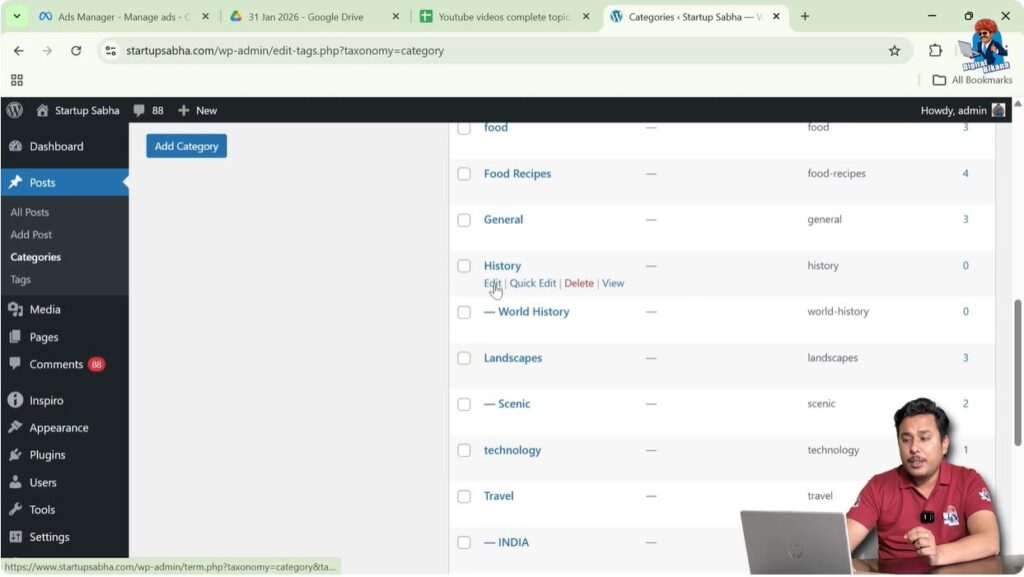Tick the World History checkbox
This screenshot has width=1024, height=577.
point(464,312)
